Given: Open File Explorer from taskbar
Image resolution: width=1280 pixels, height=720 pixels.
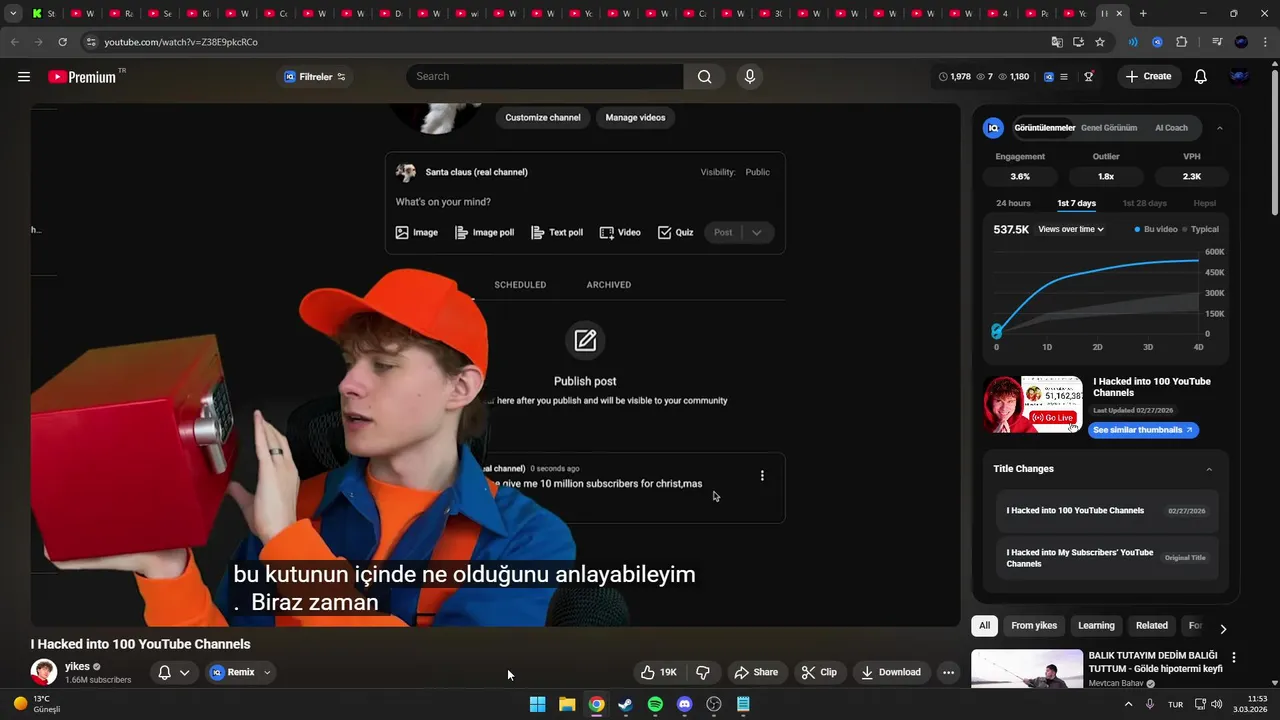Looking at the screenshot, I should [x=567, y=704].
